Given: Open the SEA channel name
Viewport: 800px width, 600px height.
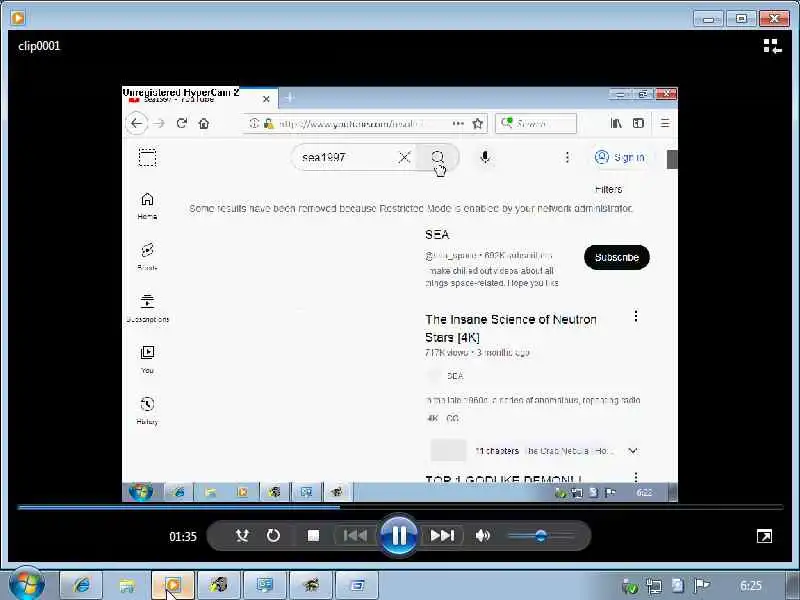Looking at the screenshot, I should (437, 235).
